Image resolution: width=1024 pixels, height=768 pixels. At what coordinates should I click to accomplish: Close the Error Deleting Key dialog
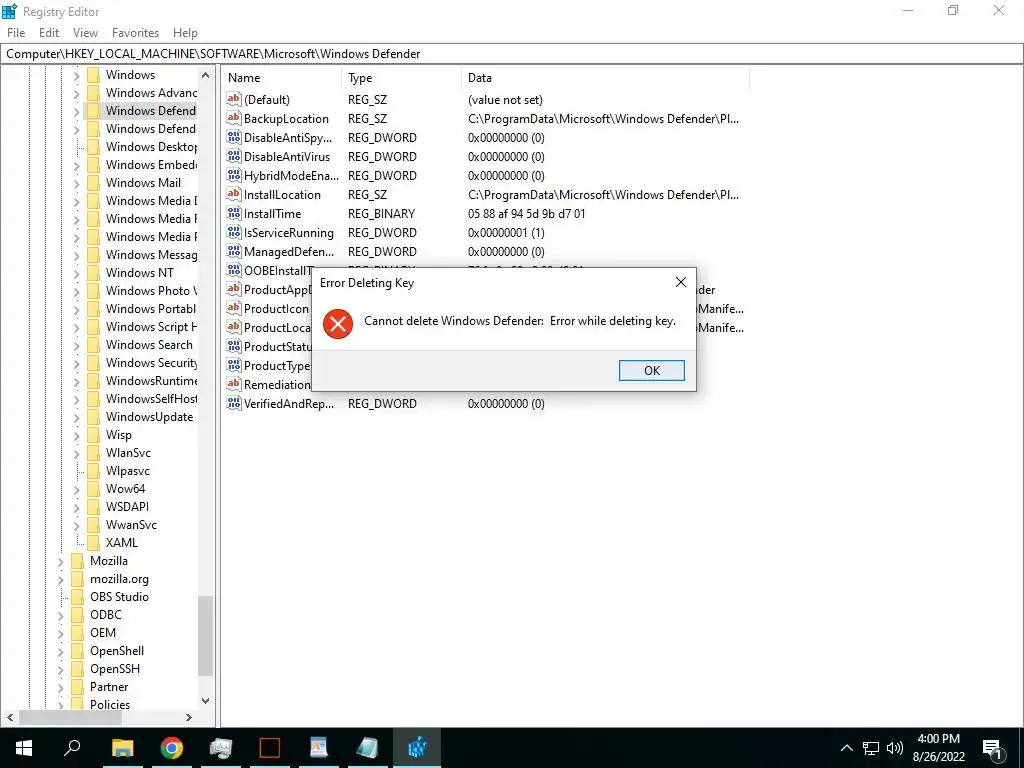point(680,282)
